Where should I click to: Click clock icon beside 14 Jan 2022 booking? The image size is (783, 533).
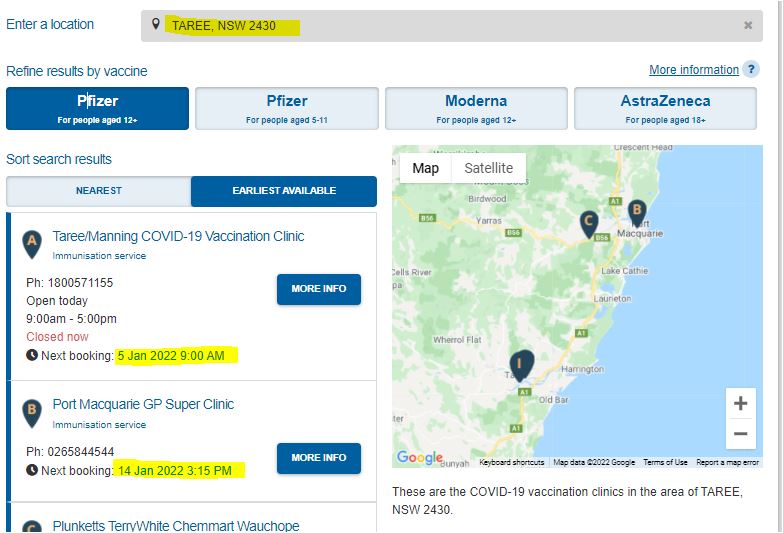32,470
